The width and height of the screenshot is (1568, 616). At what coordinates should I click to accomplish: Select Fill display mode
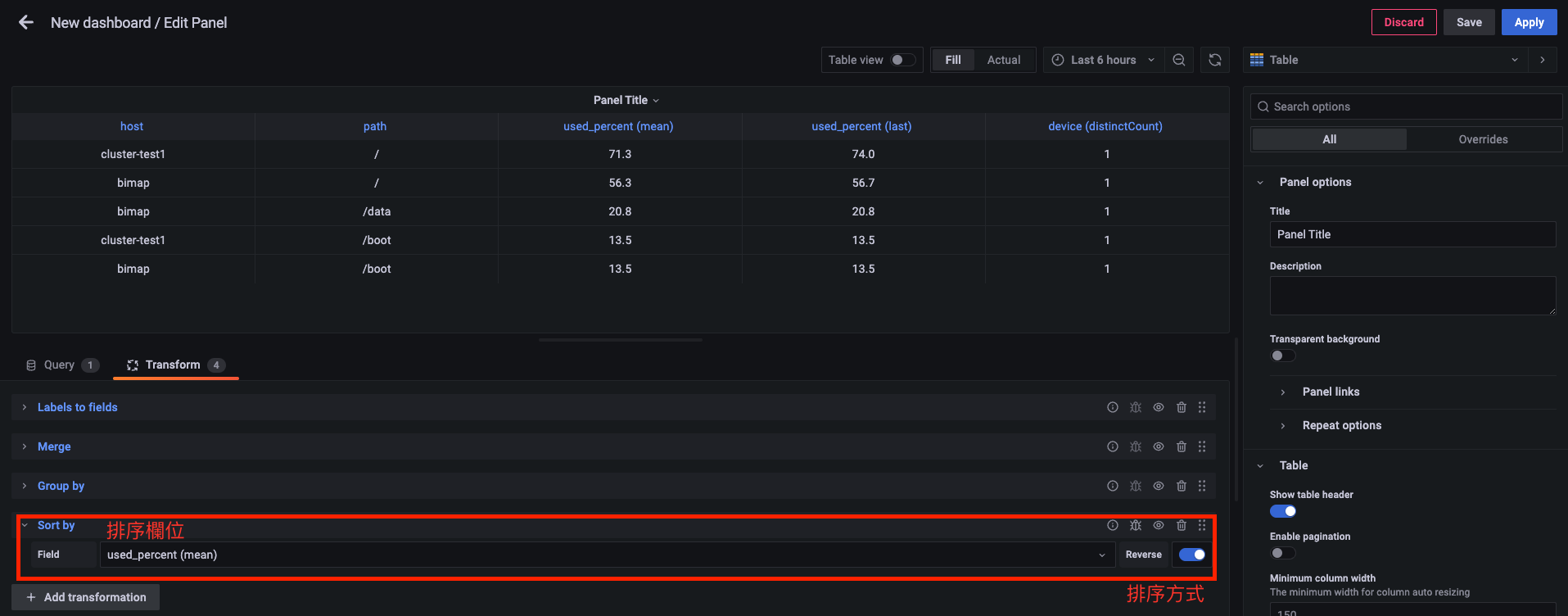tap(953, 60)
